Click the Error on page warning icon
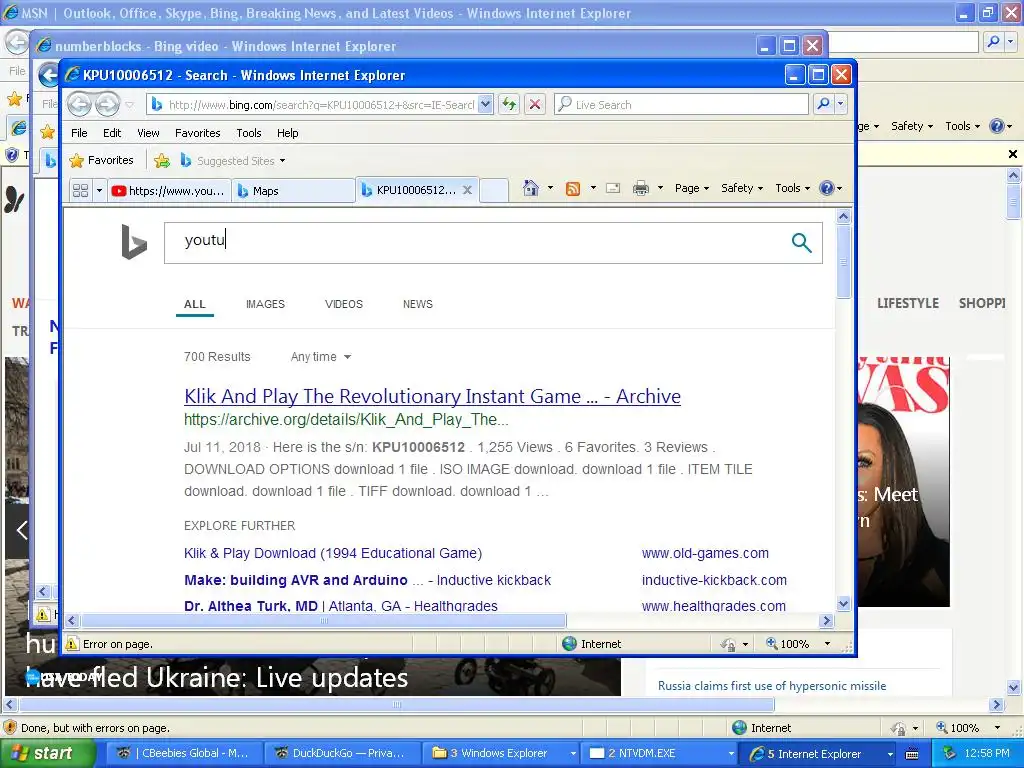The width and height of the screenshot is (1024, 768). tap(72, 644)
